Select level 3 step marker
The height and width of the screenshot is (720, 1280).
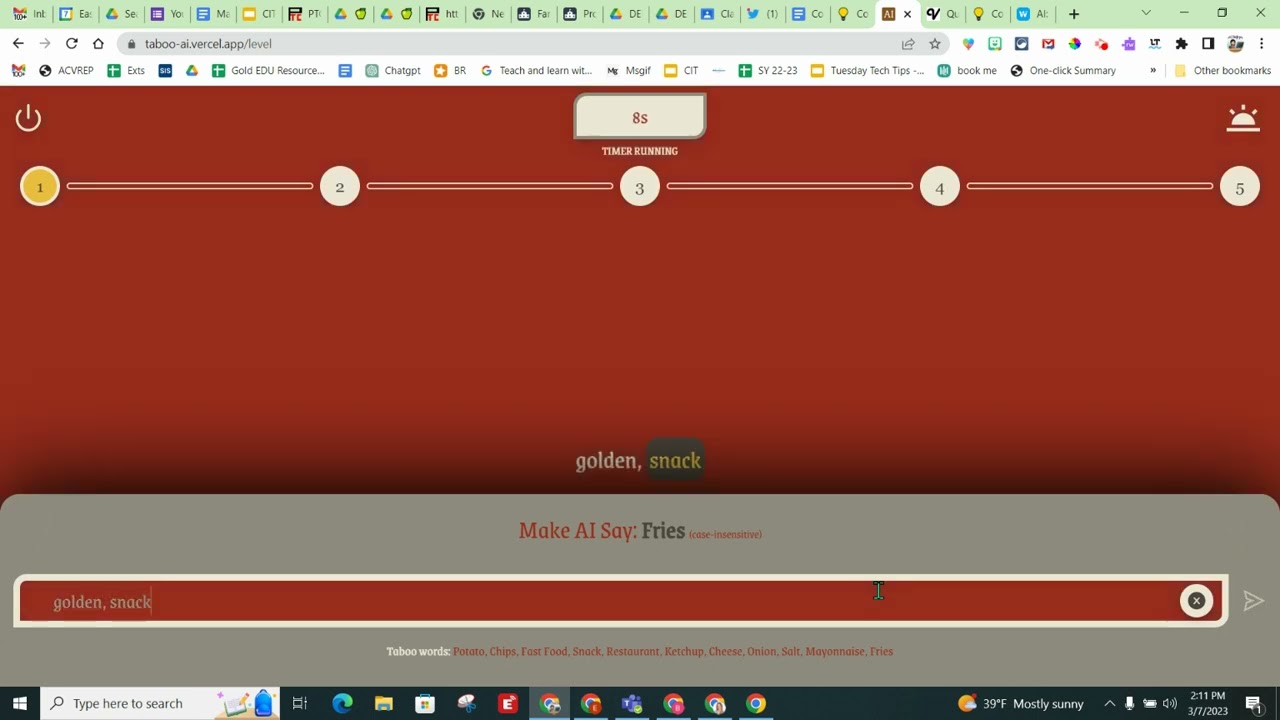[640, 187]
